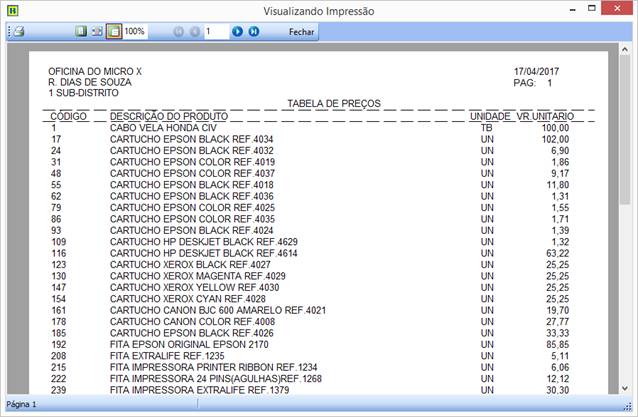Go to the previous page
638x417 pixels.
(194, 32)
